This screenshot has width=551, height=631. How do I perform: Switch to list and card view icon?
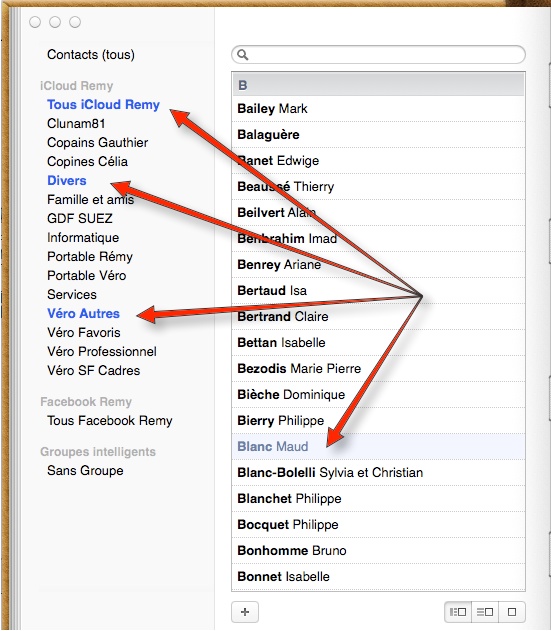click(485, 612)
